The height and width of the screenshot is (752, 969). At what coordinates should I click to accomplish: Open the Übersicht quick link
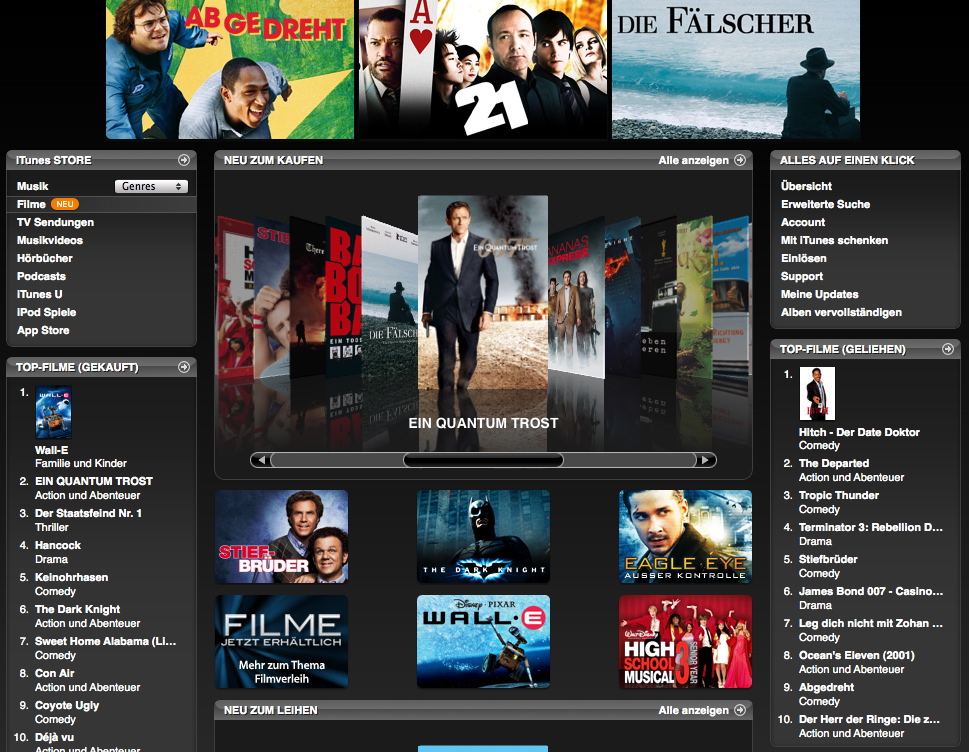point(806,186)
